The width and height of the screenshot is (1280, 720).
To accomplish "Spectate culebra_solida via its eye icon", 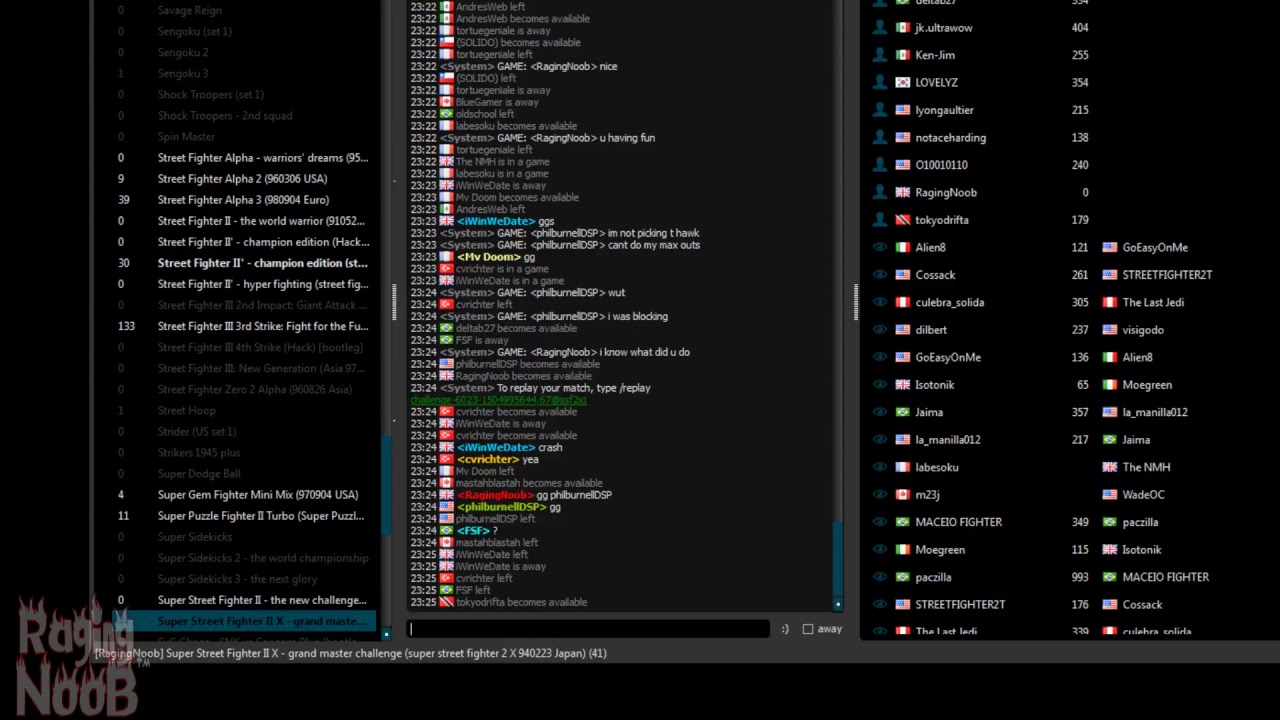I will pos(880,302).
